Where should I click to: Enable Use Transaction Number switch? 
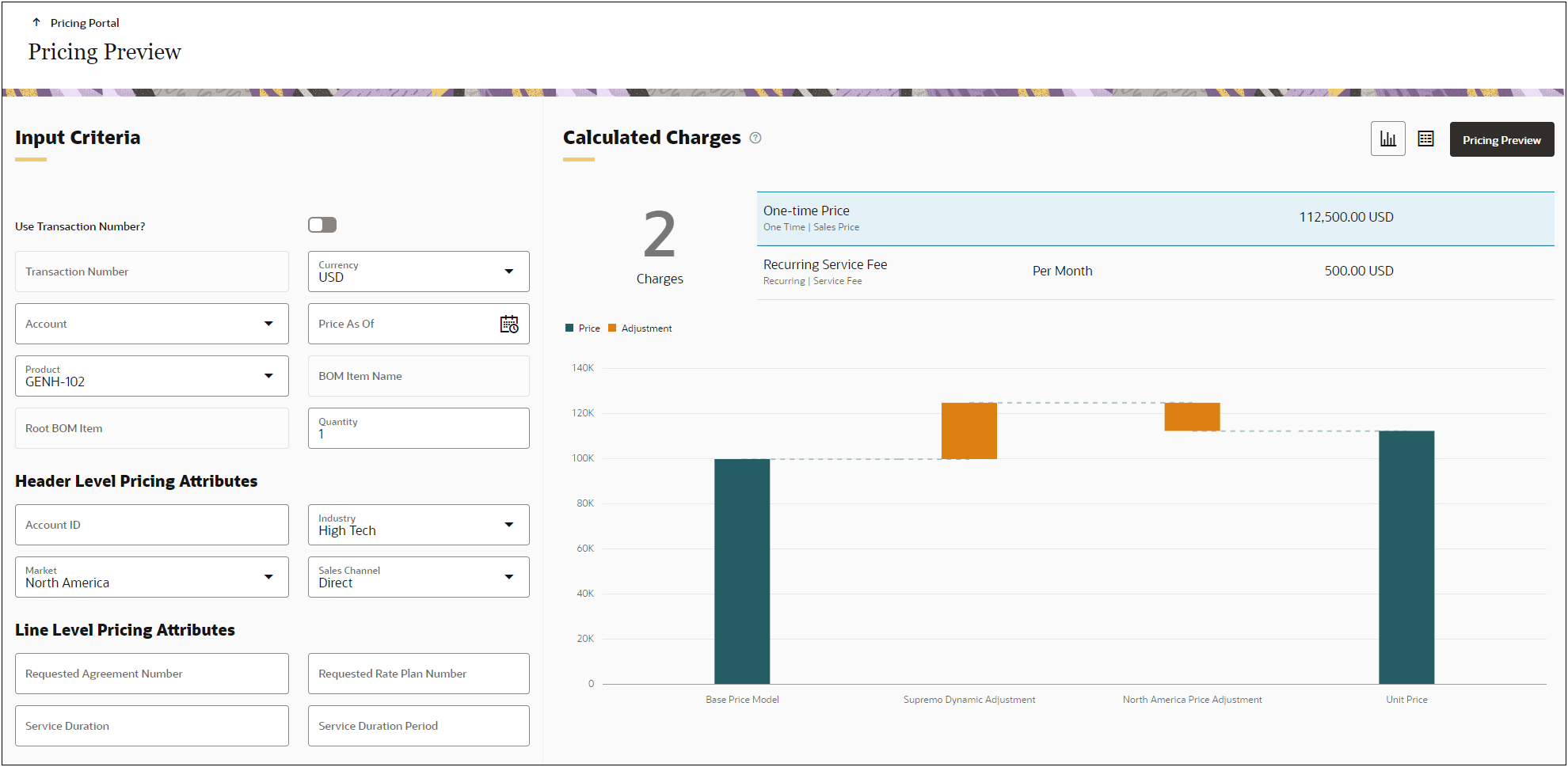[x=322, y=225]
